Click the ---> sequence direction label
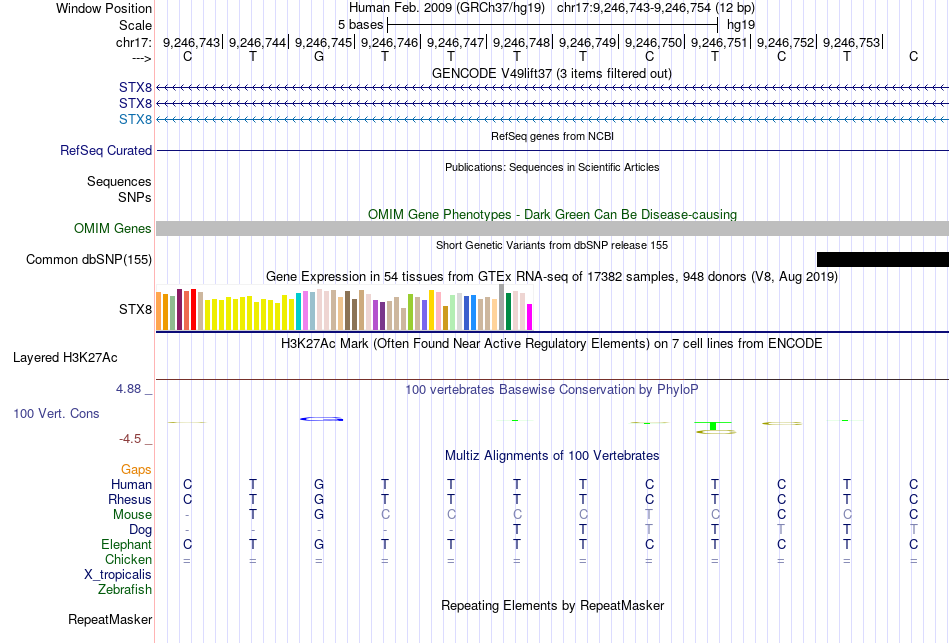 point(142,58)
